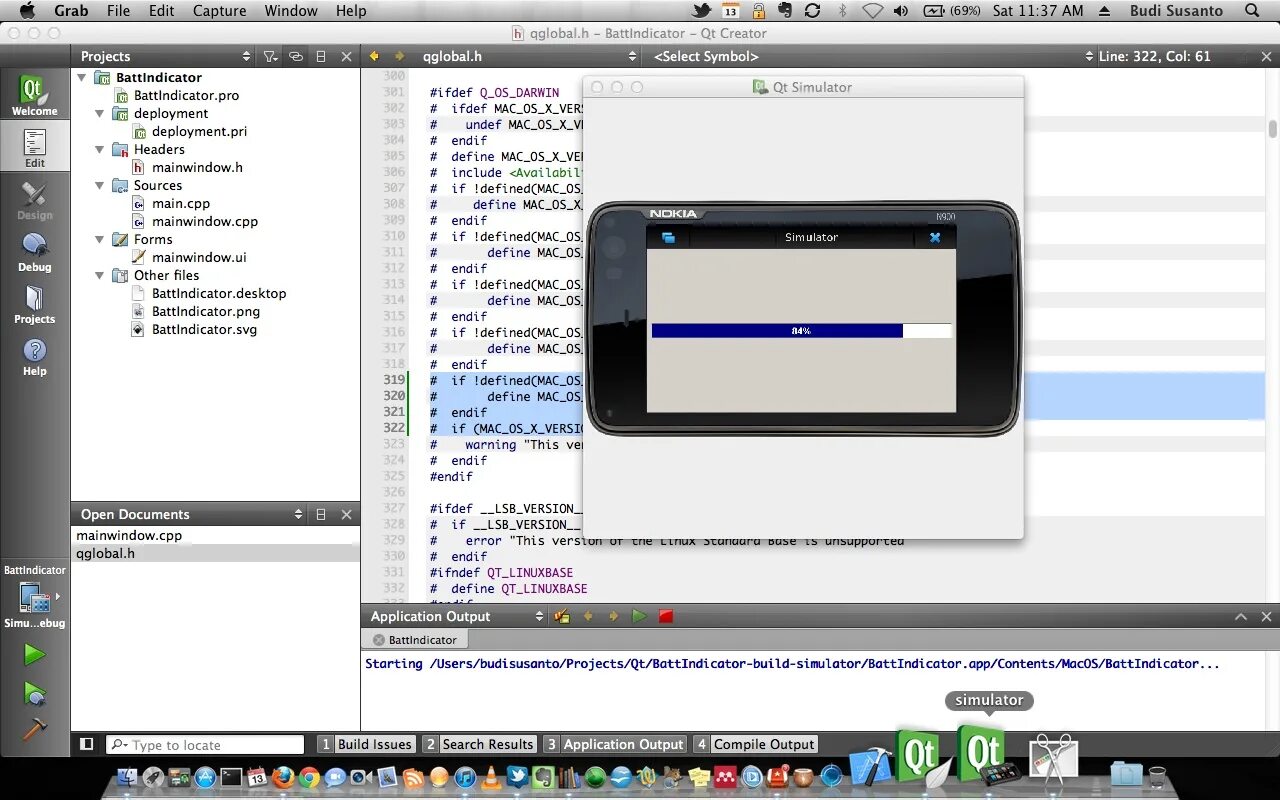Image resolution: width=1280 pixels, height=800 pixels.
Task: Collapse the Headers folder
Action: coord(99,149)
